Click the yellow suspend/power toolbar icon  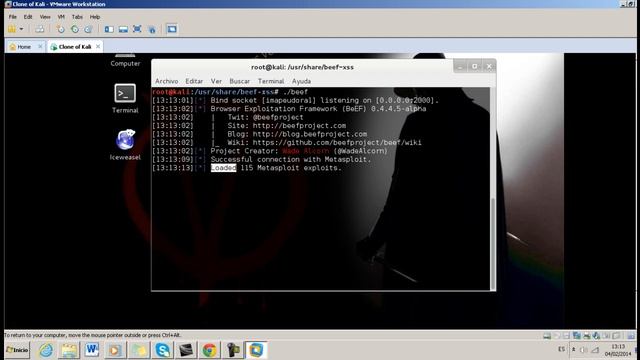click(x=12, y=29)
